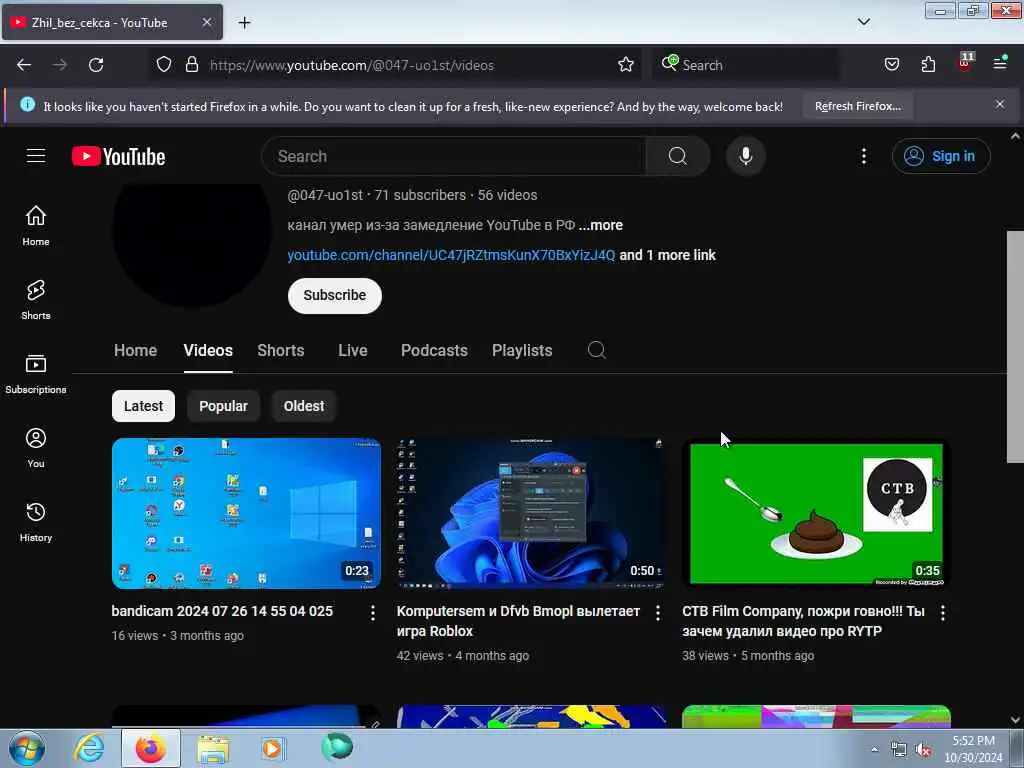This screenshot has height=768, width=1024.
Task: Click the page vertical scrollbar thumb
Action: click(x=1015, y=346)
